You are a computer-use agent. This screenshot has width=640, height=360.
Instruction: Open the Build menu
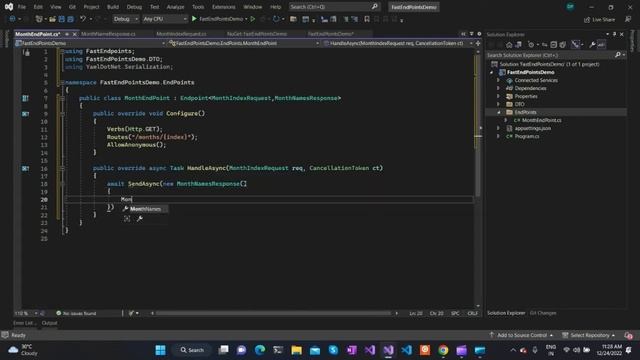[x=113, y=7]
